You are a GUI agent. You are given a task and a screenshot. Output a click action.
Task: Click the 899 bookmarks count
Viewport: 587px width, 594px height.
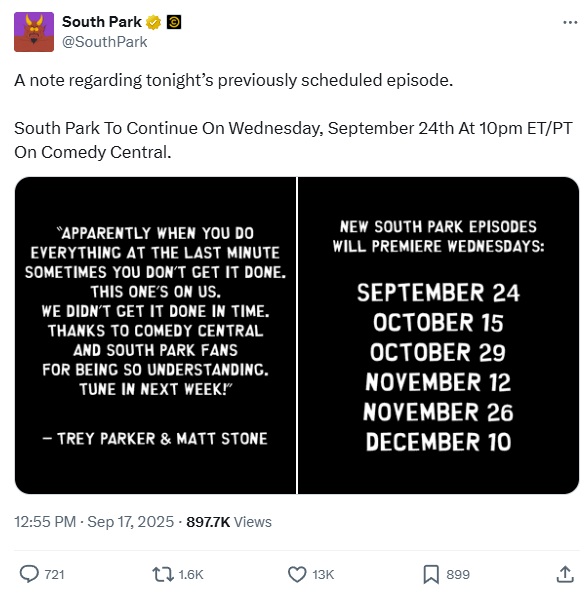click(458, 575)
